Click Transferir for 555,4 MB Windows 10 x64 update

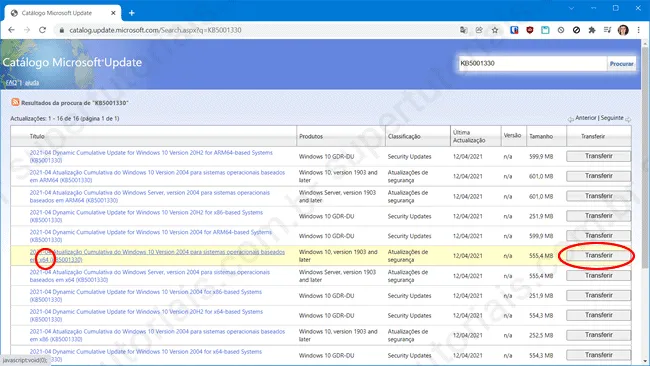coord(599,255)
